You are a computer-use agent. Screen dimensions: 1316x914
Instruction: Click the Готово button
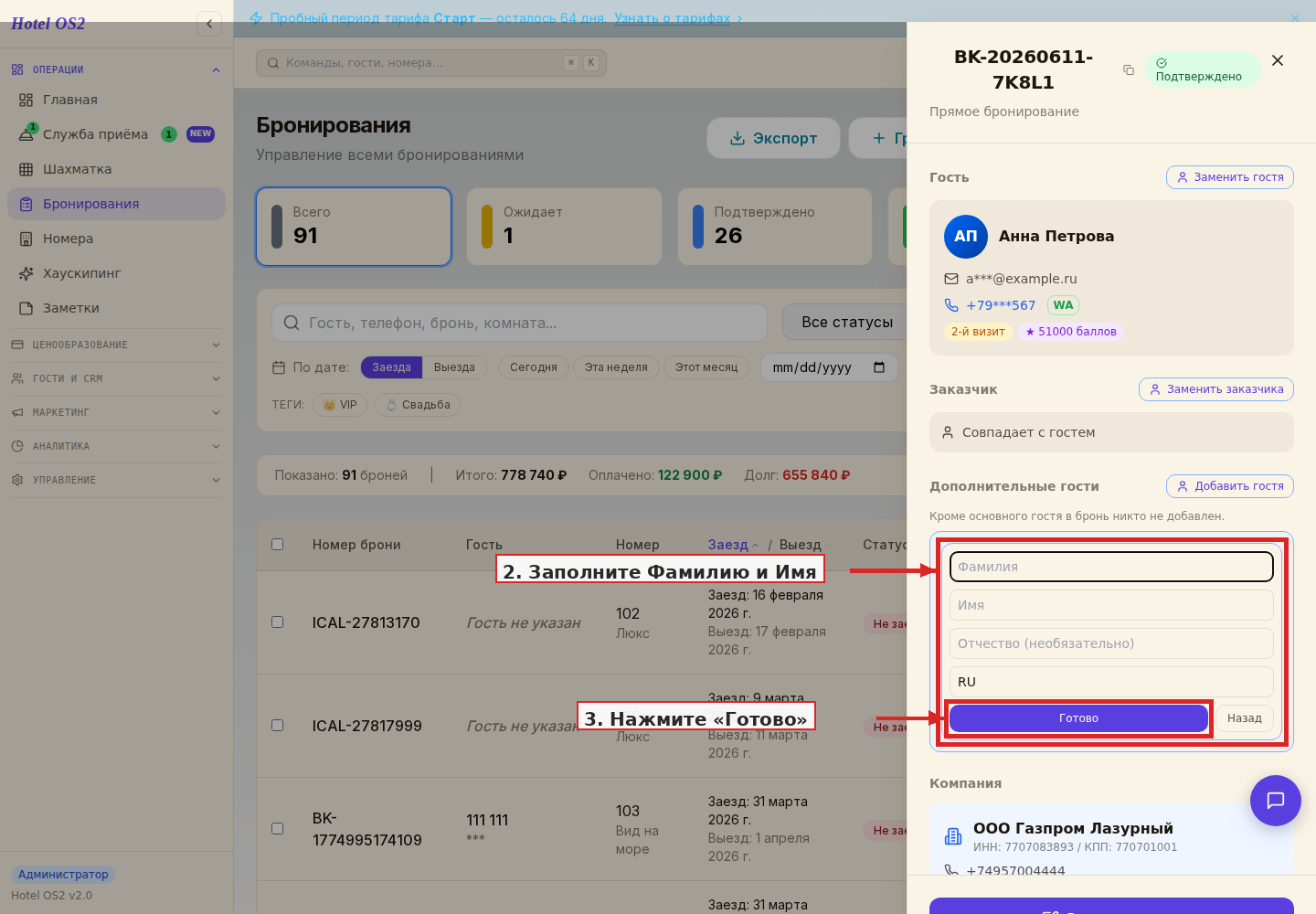(1078, 718)
